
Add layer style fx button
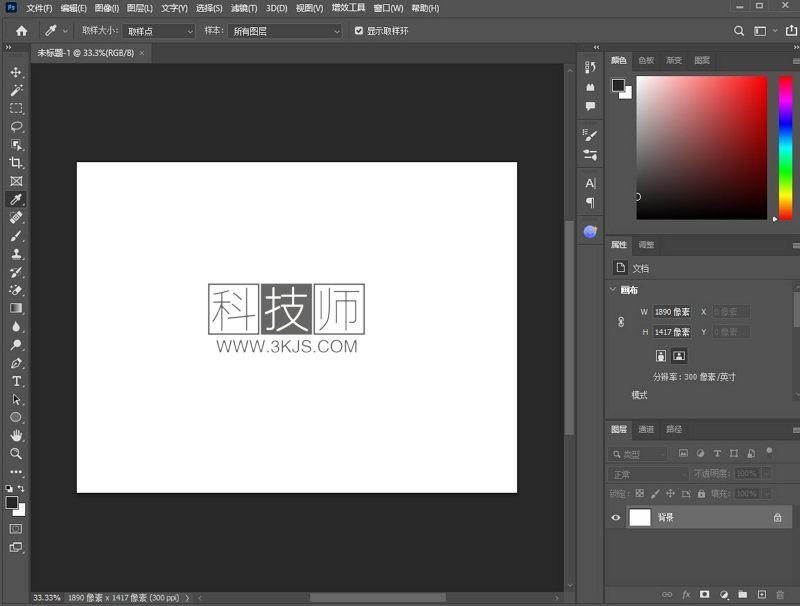pyautogui.click(x=686, y=594)
